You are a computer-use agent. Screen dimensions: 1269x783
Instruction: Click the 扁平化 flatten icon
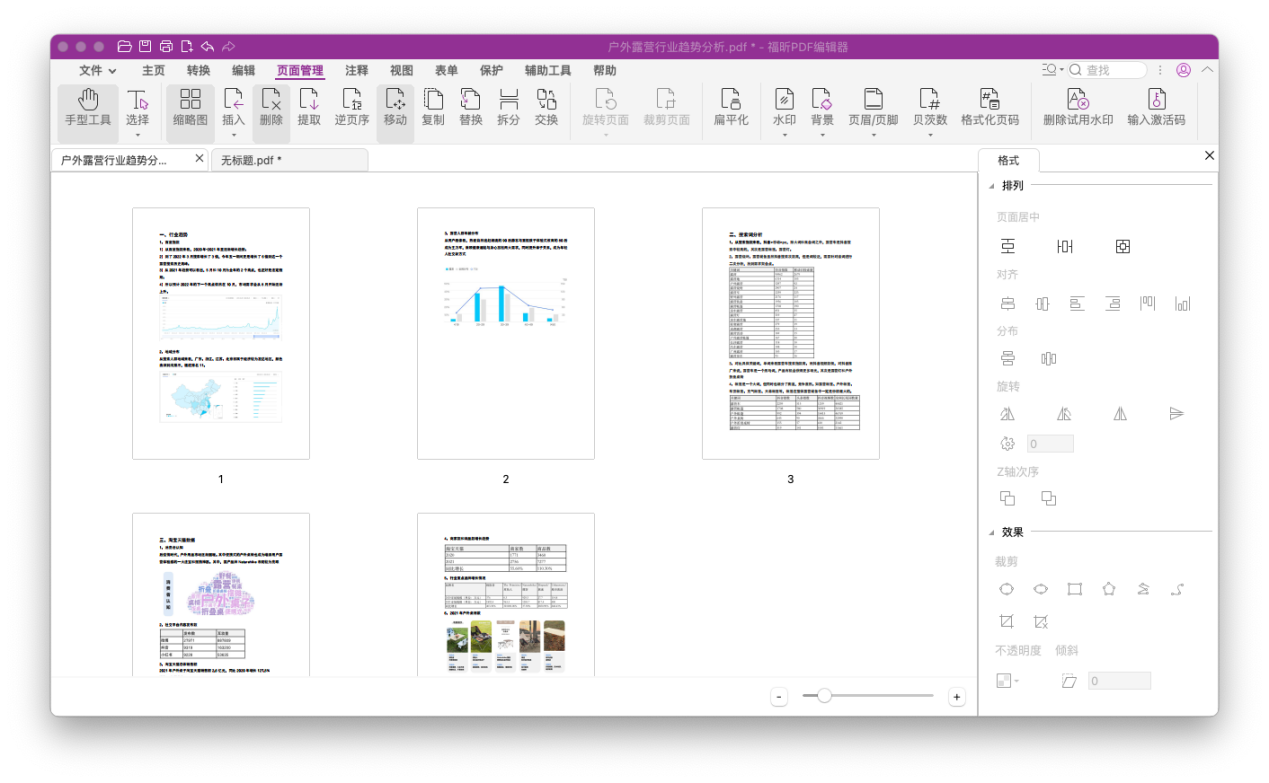pos(731,108)
